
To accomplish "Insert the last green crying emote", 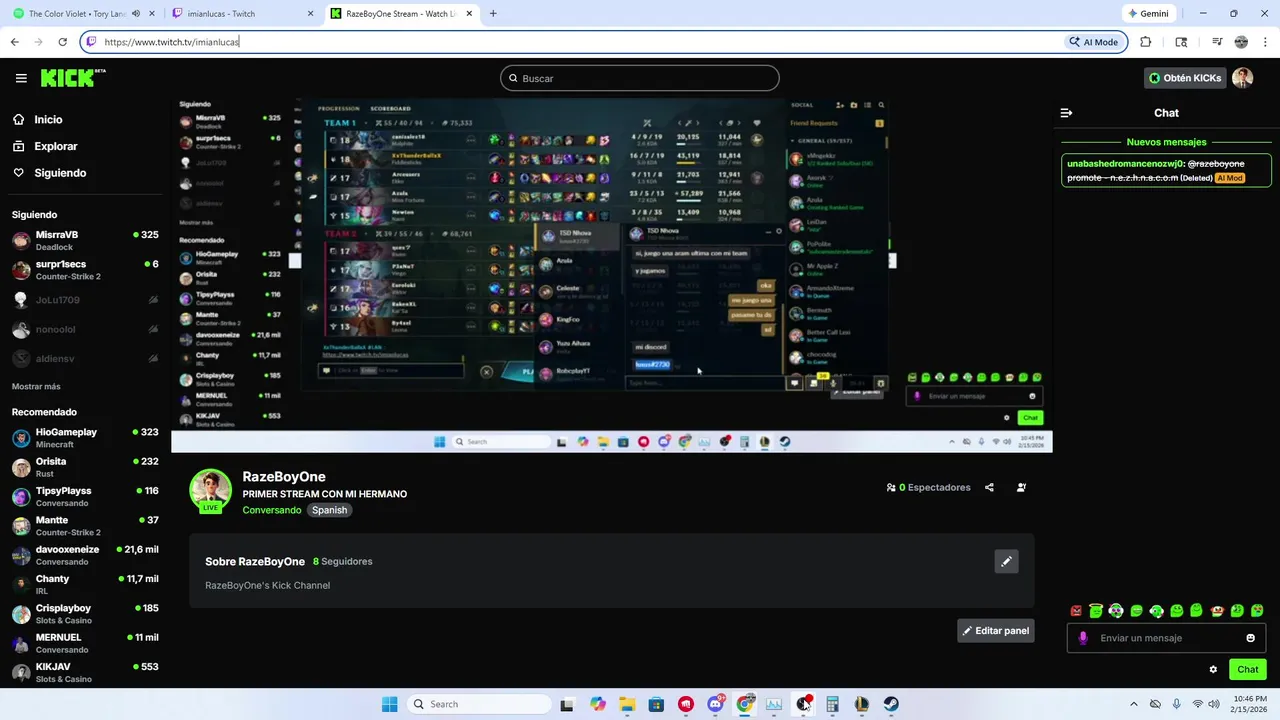I will click(1257, 611).
